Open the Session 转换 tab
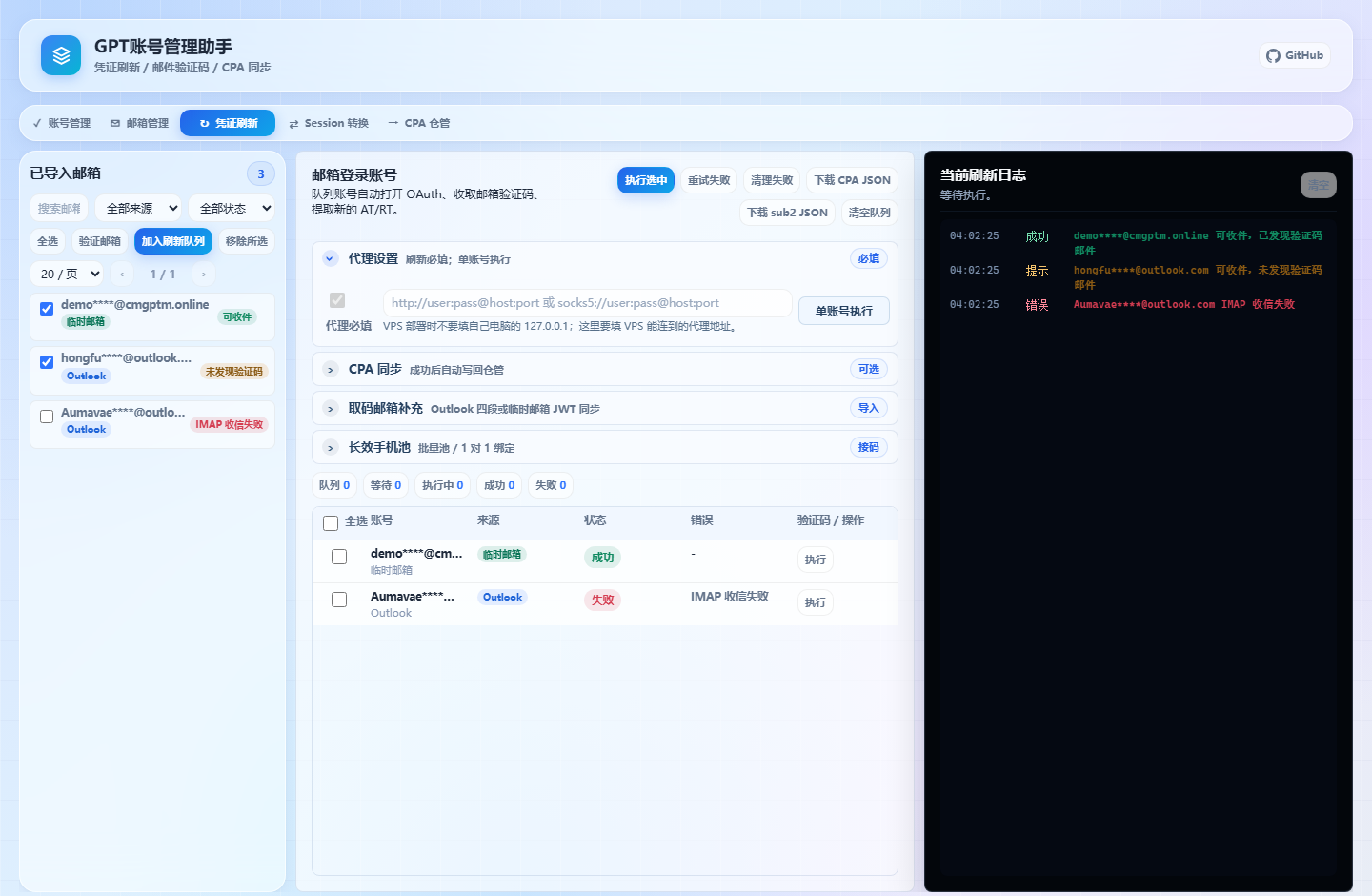 [329, 123]
